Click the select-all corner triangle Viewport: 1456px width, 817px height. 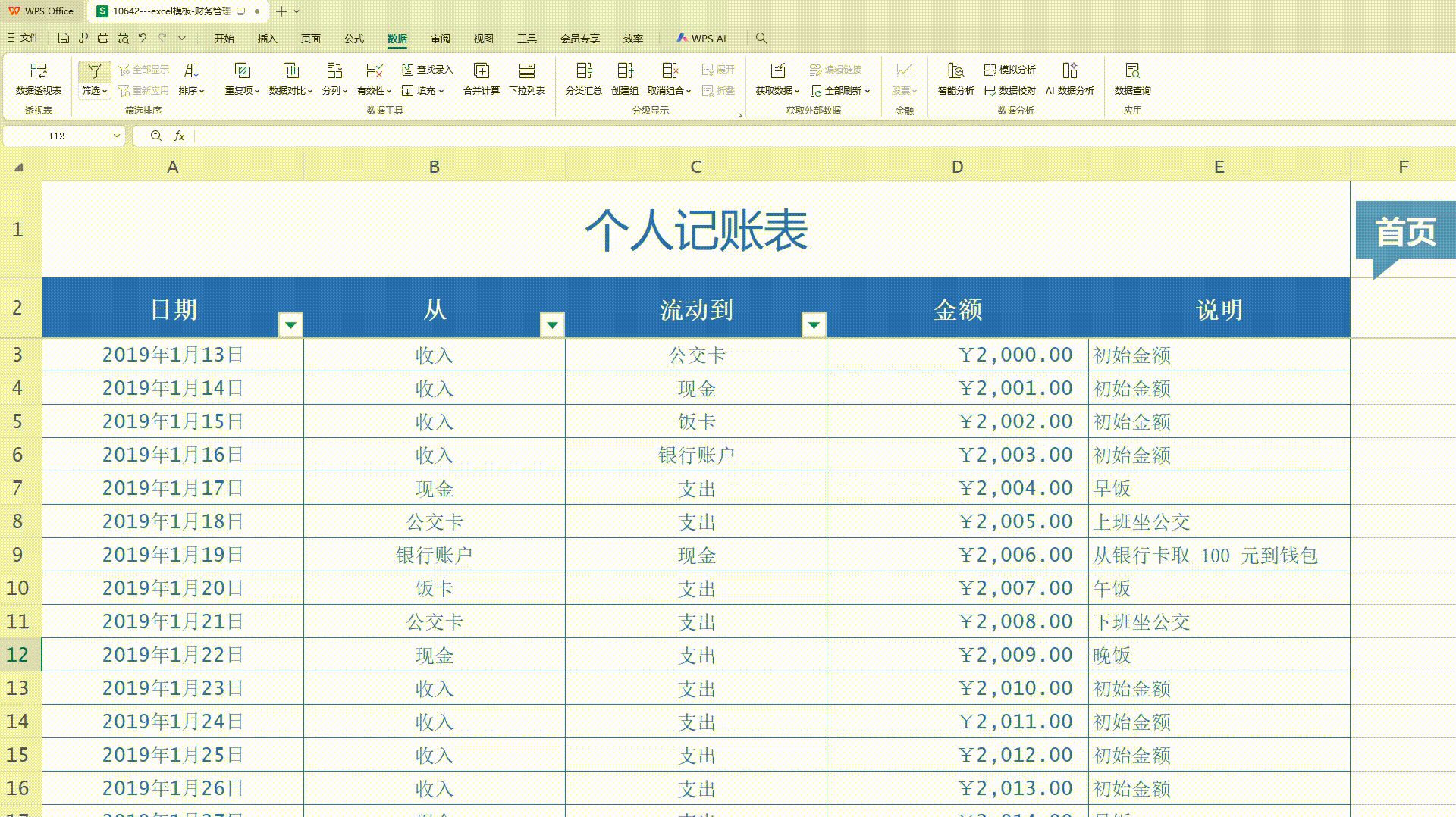point(19,167)
